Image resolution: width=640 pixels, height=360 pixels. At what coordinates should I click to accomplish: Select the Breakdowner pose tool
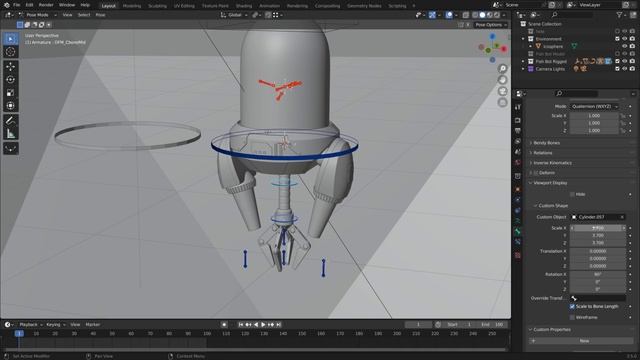tap(11, 148)
